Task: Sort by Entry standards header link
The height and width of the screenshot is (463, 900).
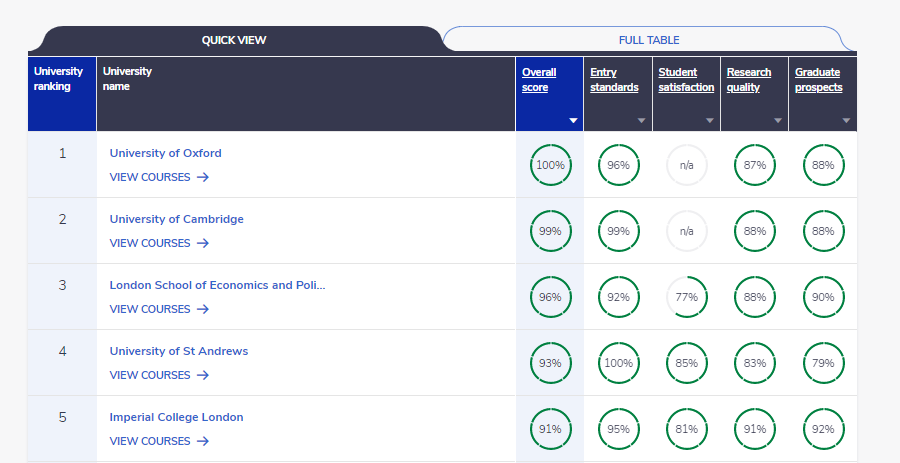Action: click(614, 80)
